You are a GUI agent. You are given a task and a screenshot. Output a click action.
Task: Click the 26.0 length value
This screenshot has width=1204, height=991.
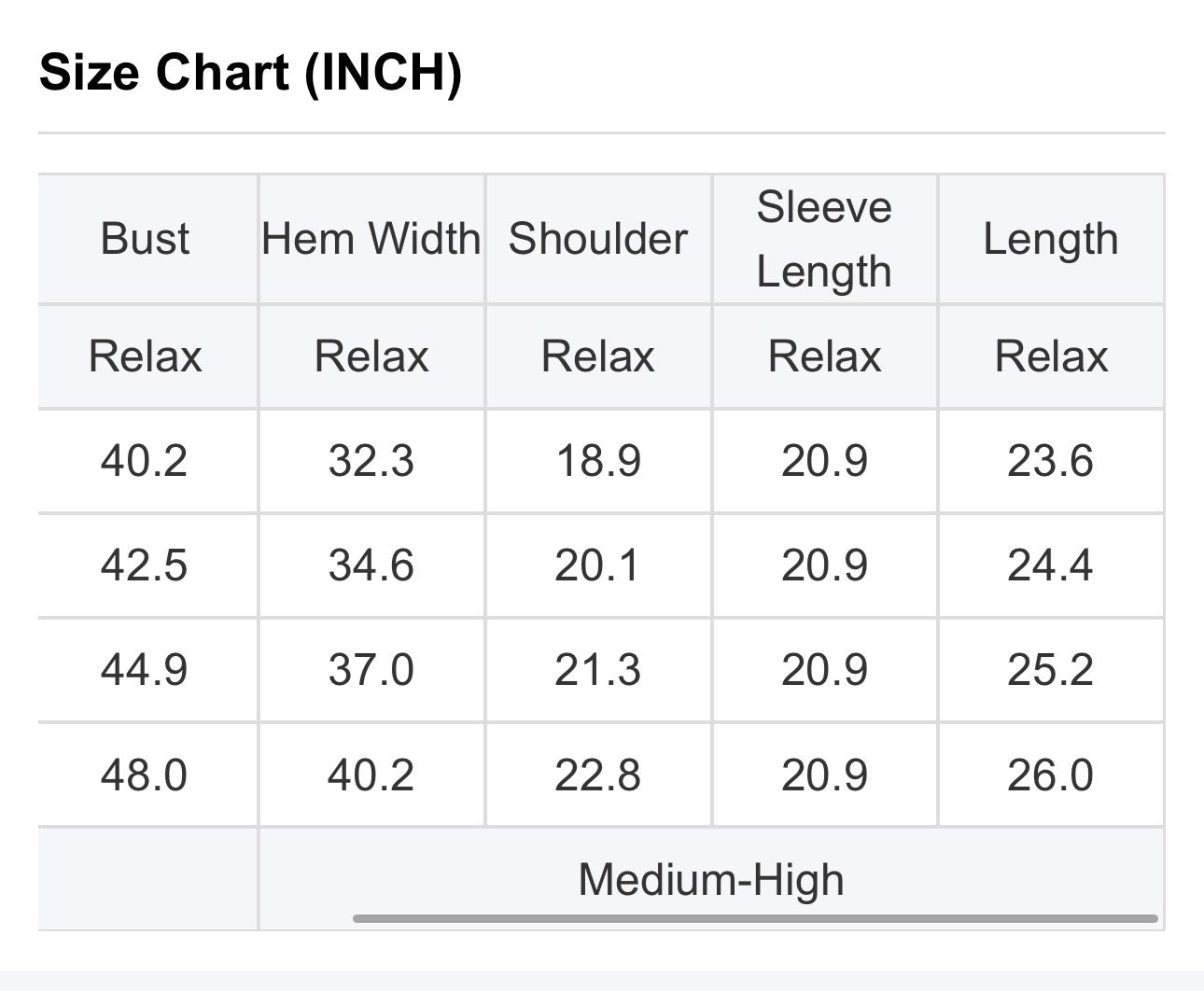pyautogui.click(x=1050, y=775)
